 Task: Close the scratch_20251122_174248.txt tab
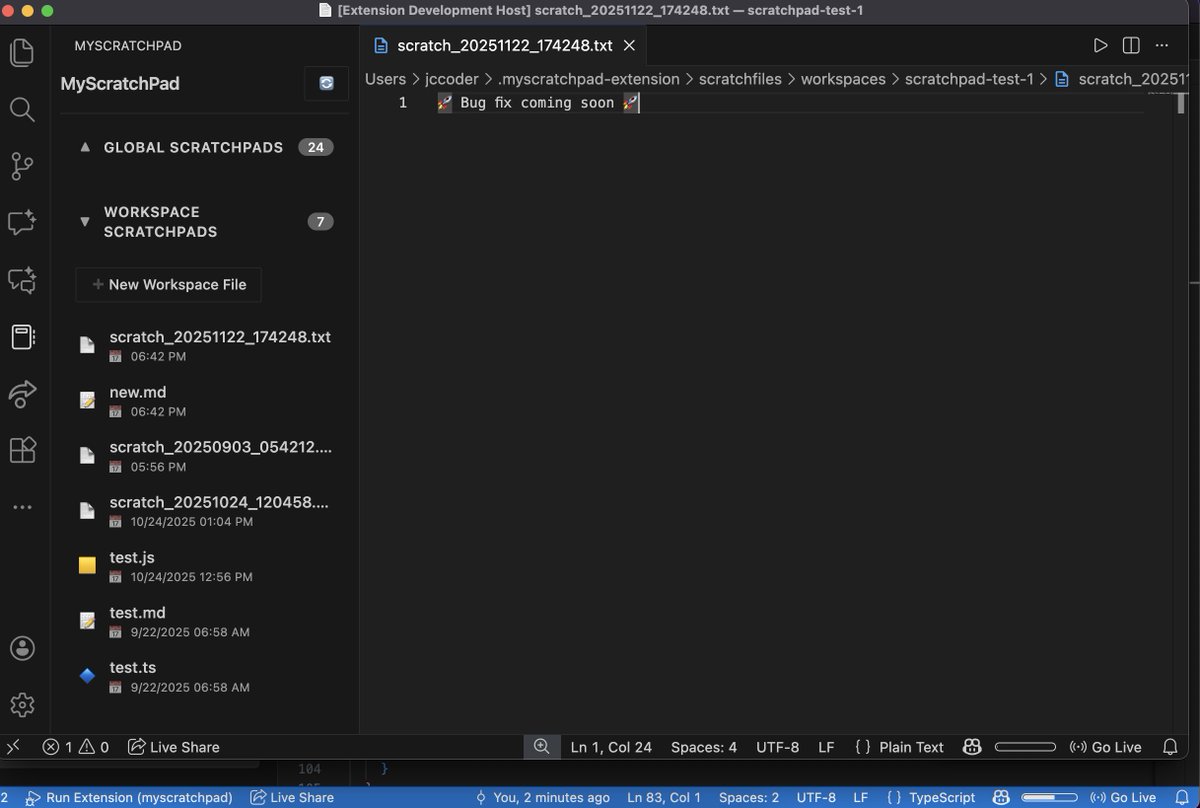[630, 45]
